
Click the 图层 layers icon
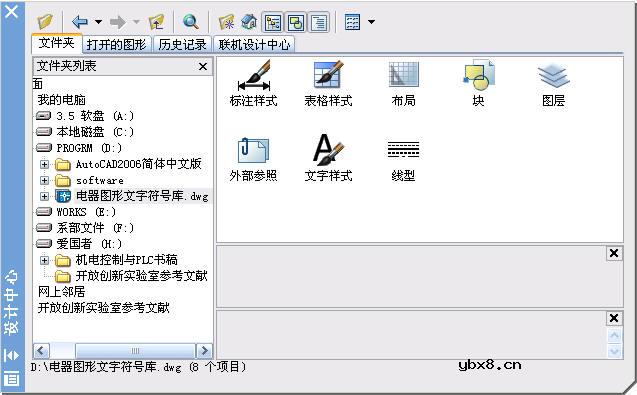pos(553,84)
